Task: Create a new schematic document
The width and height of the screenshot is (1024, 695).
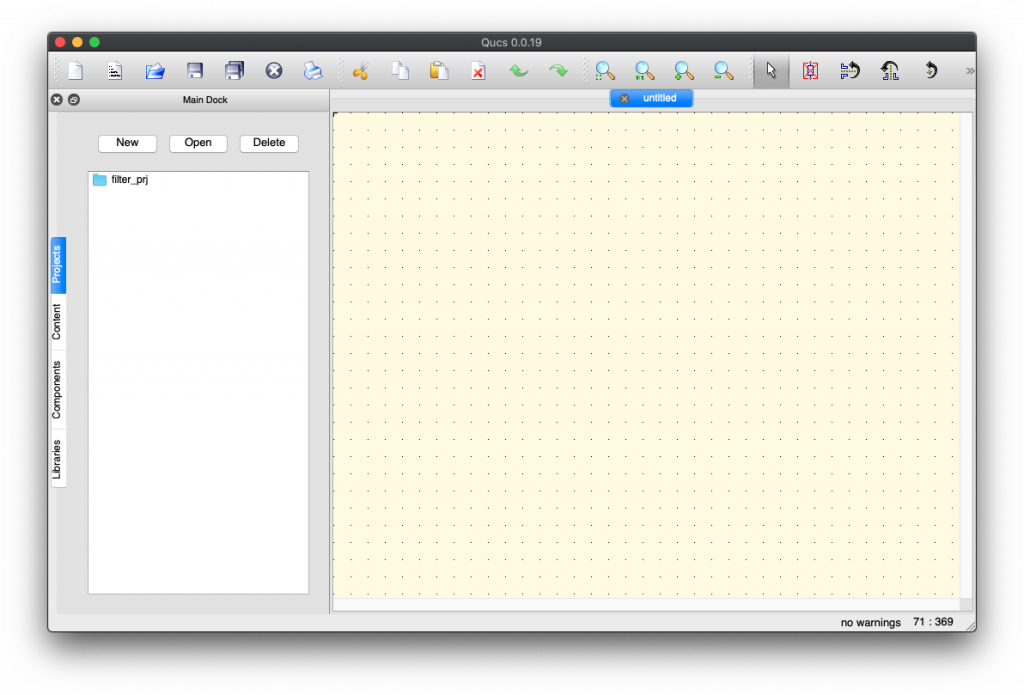Action: click(x=76, y=71)
